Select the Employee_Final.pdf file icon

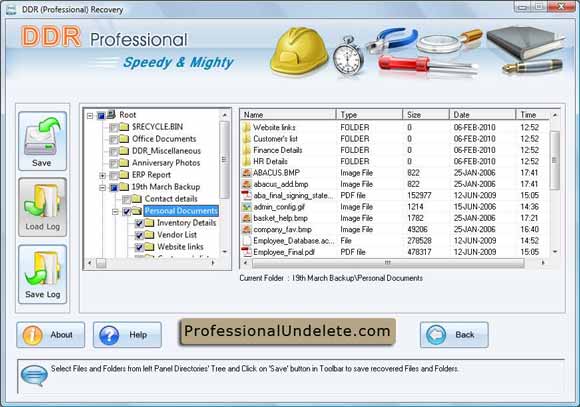pos(246,252)
